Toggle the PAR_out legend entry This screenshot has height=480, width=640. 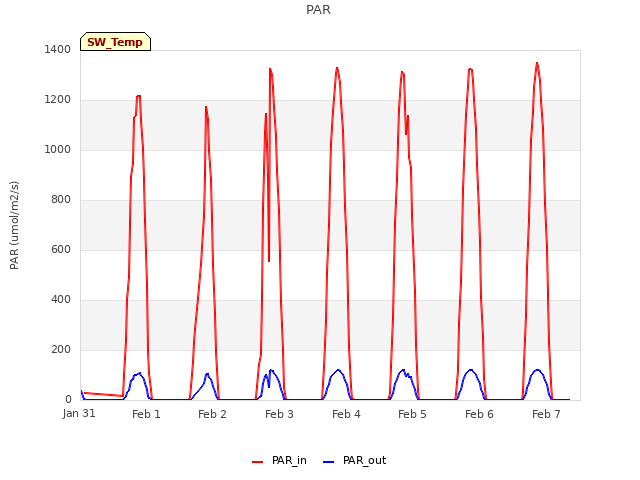[355, 460]
